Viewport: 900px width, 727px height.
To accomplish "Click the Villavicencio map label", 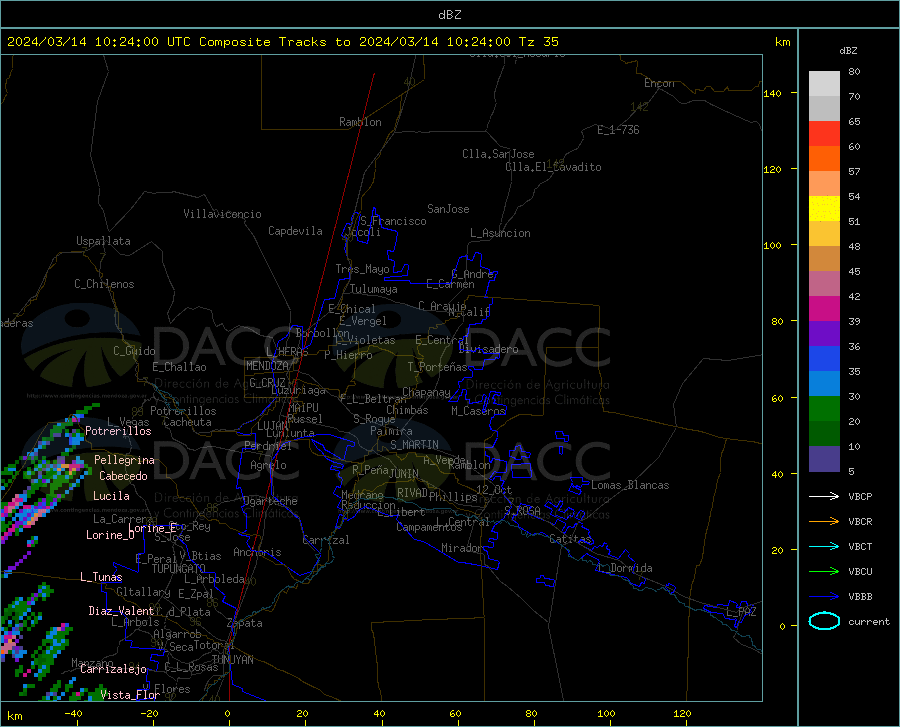I will click(x=222, y=214).
